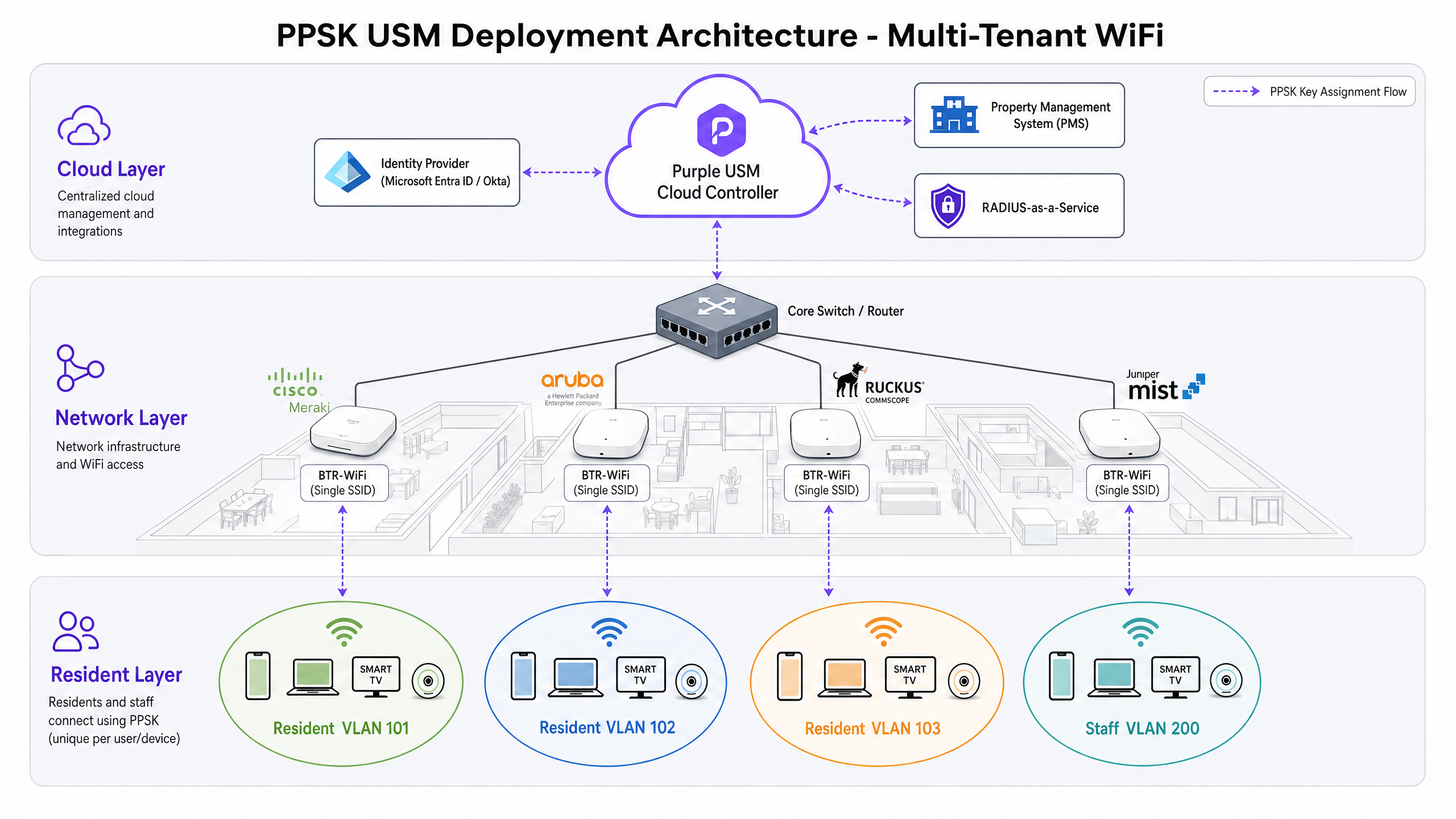The width and height of the screenshot is (1456, 819).
Task: Click the BTR-WiFi label under Juniper Mist
Action: [x=1127, y=483]
